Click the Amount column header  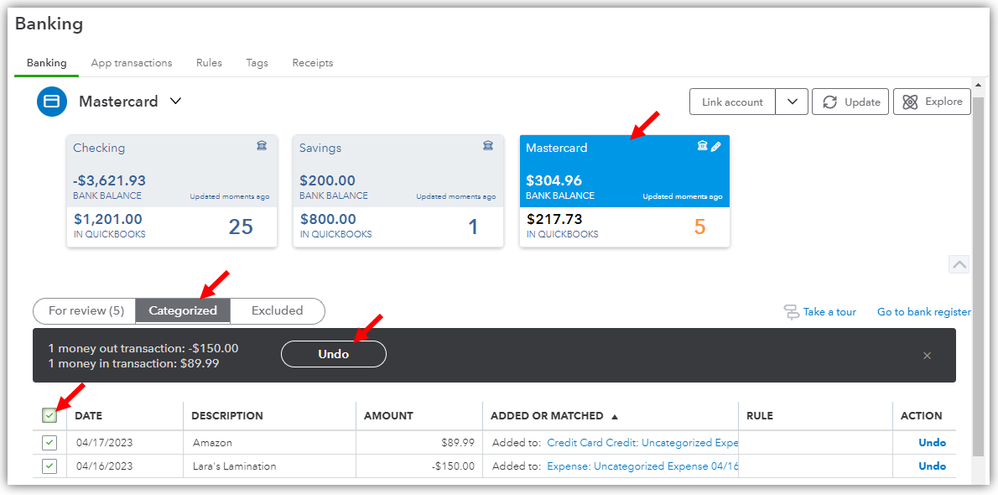click(388, 416)
